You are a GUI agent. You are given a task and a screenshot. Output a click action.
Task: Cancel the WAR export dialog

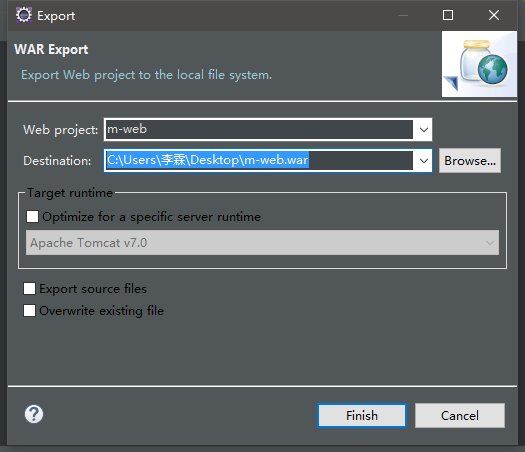point(460,416)
